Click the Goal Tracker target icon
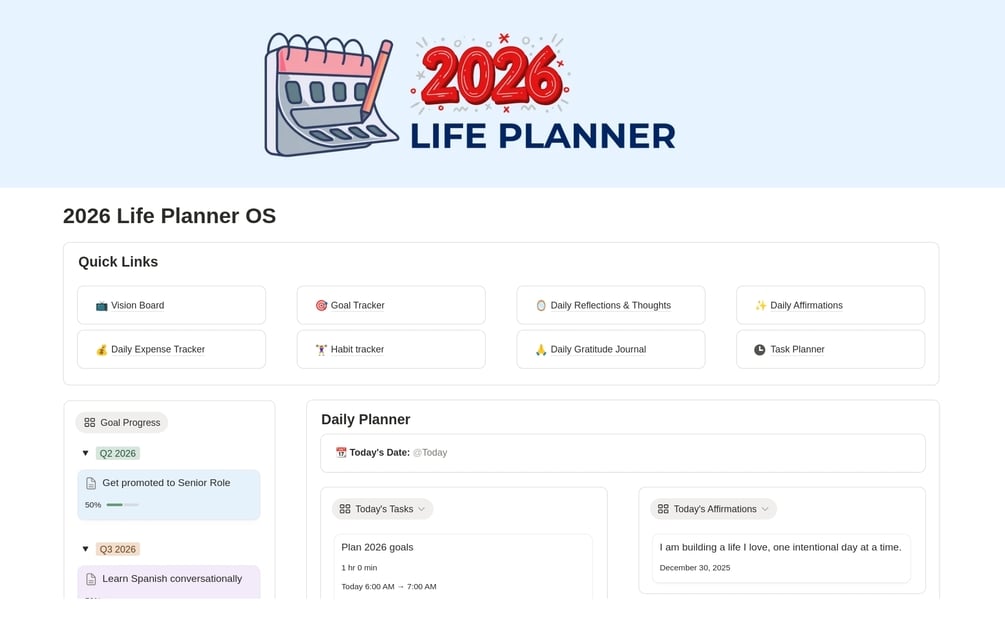 pyautogui.click(x=321, y=306)
